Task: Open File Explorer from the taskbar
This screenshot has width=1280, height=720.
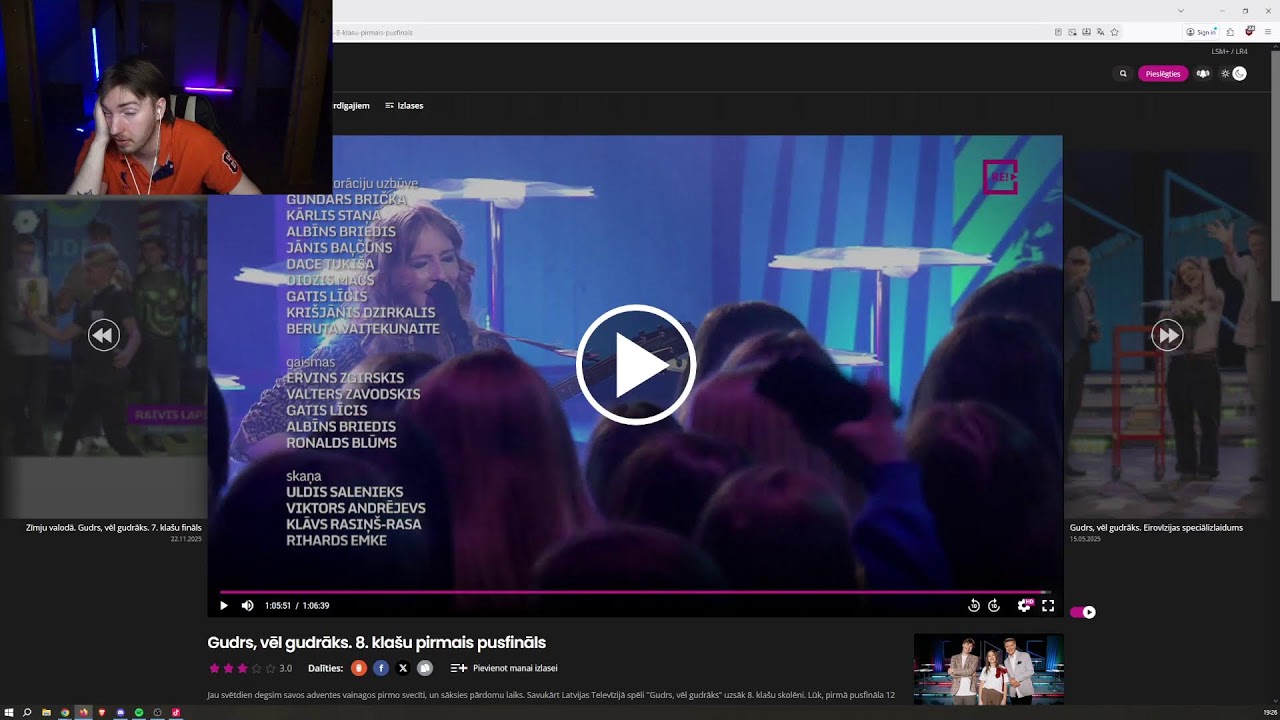Action: 46,712
